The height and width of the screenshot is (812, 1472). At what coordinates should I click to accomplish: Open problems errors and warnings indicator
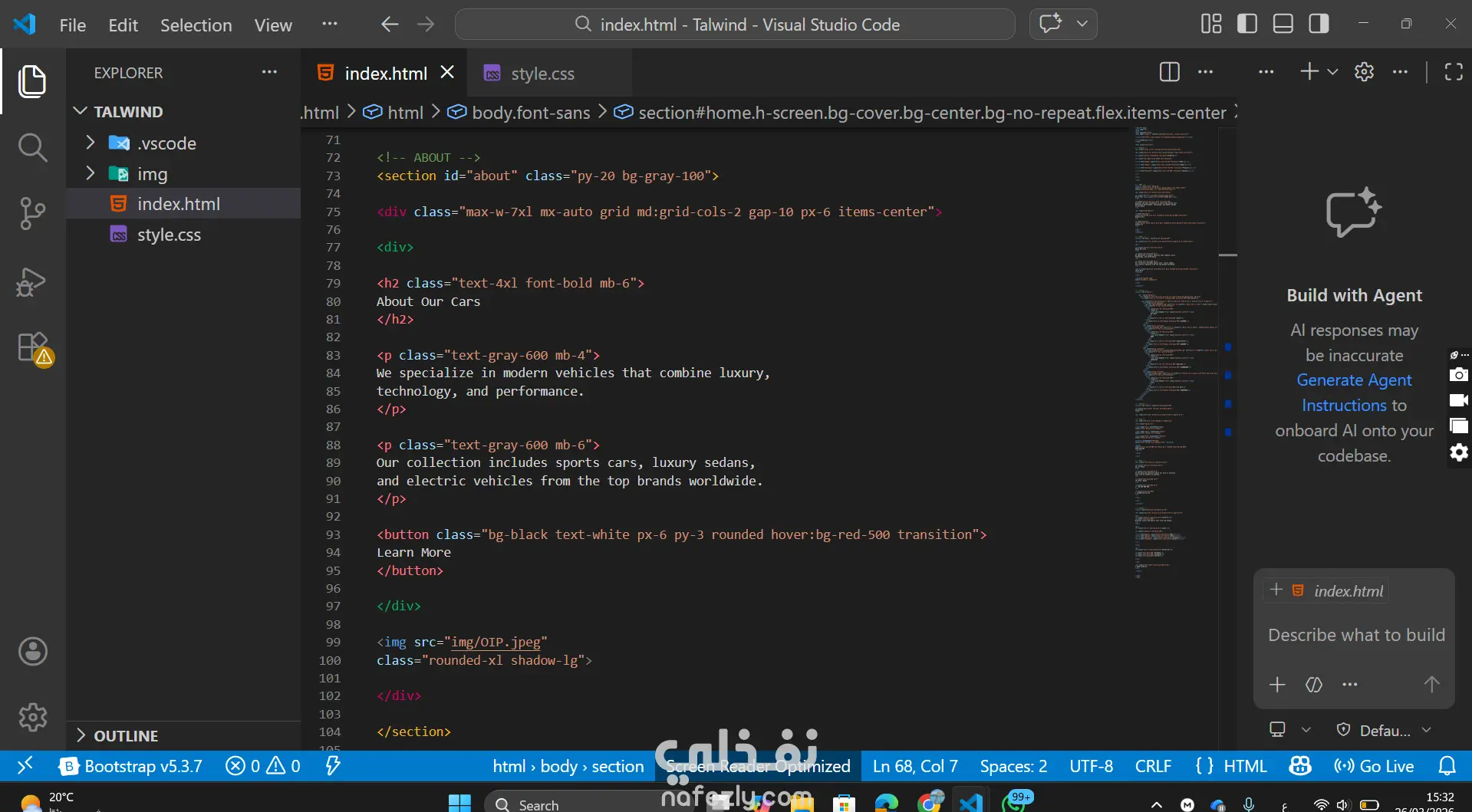pyautogui.click(x=263, y=766)
